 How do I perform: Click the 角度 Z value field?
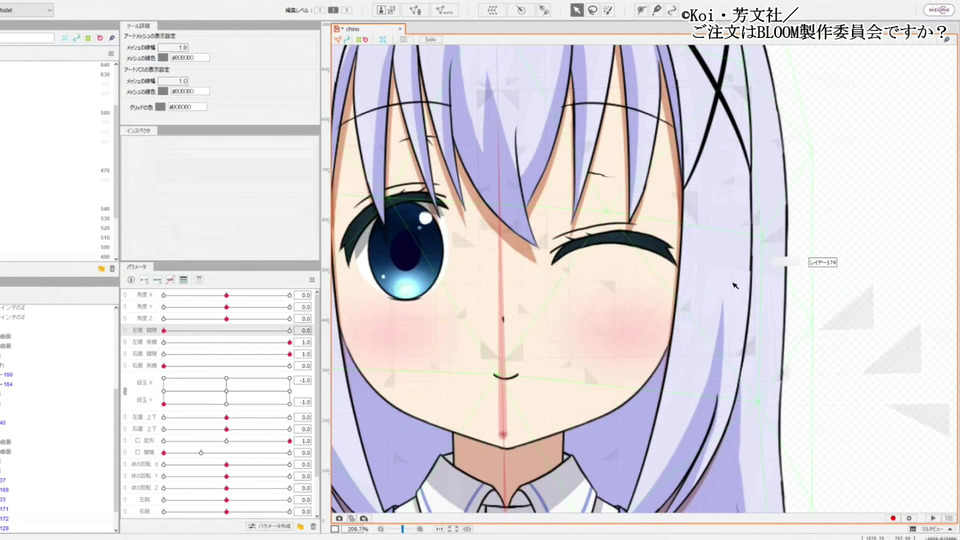pos(303,319)
